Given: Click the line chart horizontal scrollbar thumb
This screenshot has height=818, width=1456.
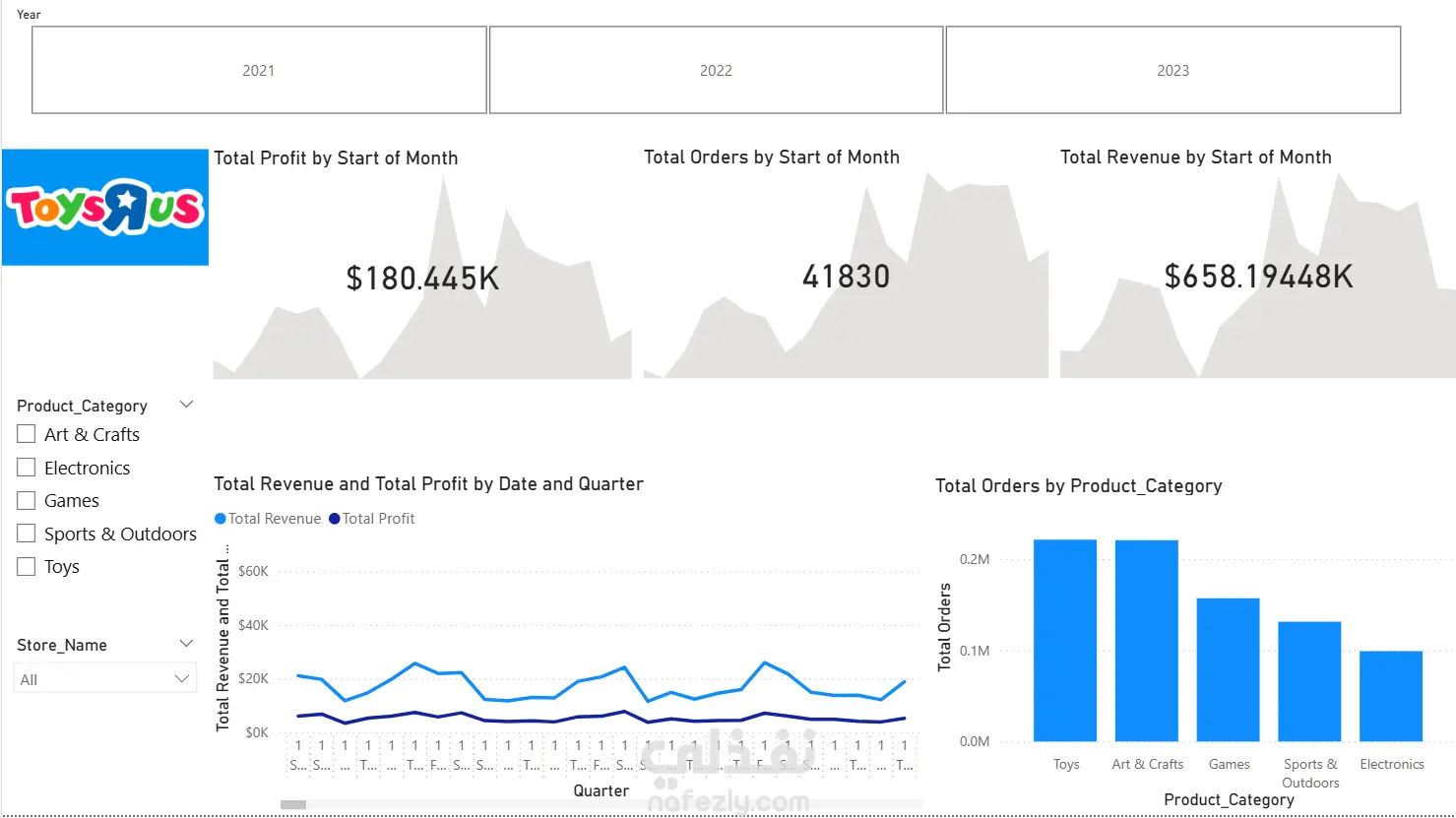Looking at the screenshot, I should pos(293,804).
